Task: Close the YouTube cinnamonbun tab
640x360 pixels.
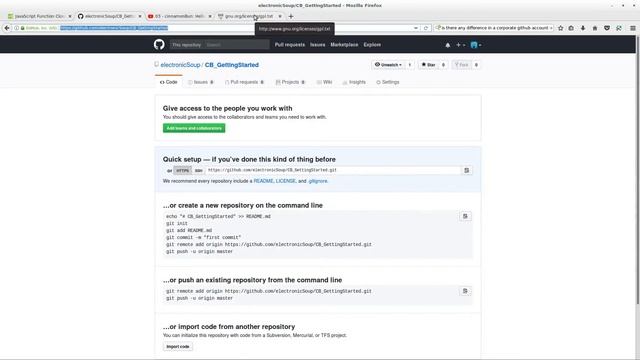Action: pyautogui.click(x=210, y=16)
